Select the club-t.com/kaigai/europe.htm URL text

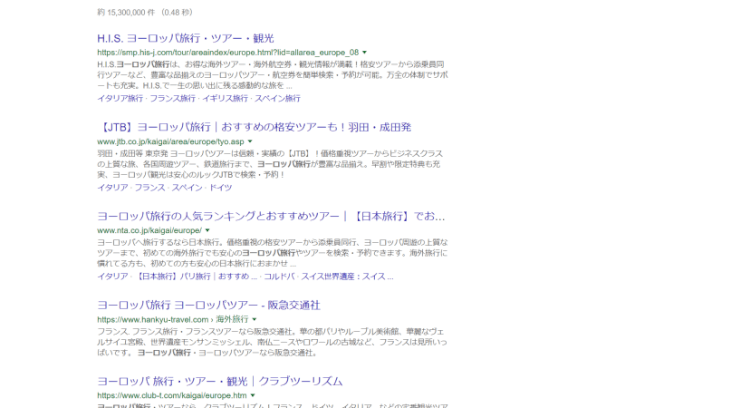click(x=172, y=396)
